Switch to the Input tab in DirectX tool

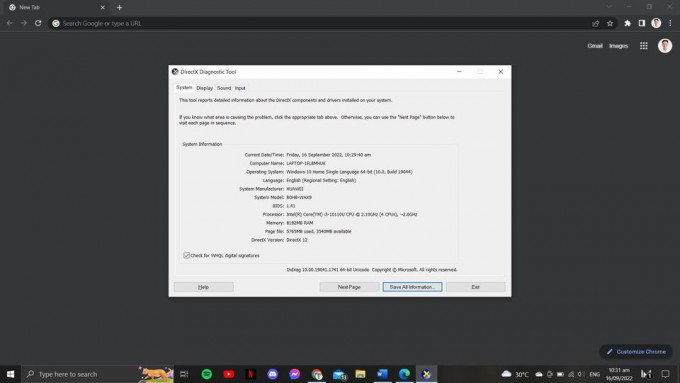[x=240, y=88]
